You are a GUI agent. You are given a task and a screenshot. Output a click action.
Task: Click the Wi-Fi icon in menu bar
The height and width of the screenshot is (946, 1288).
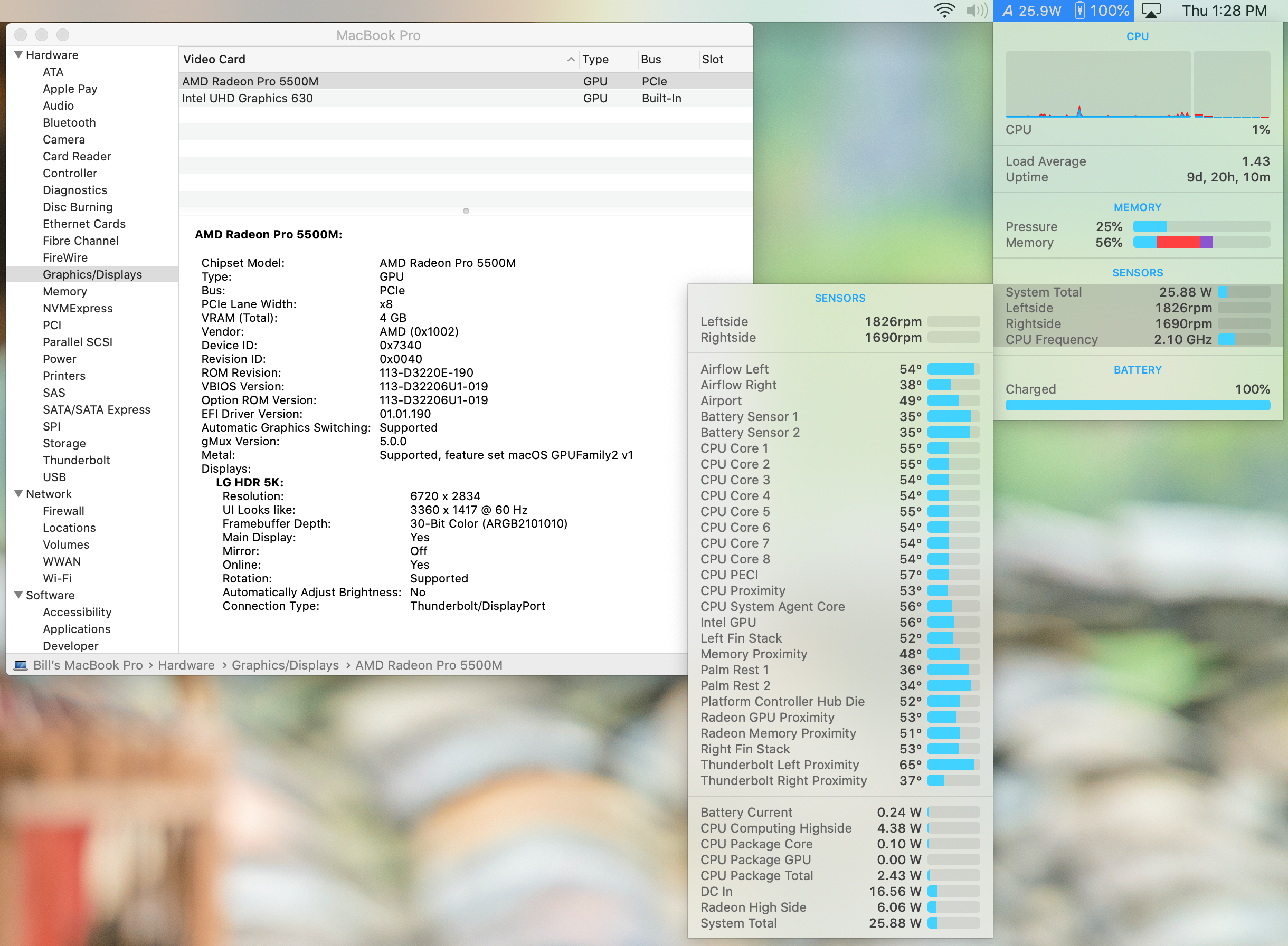coord(944,11)
